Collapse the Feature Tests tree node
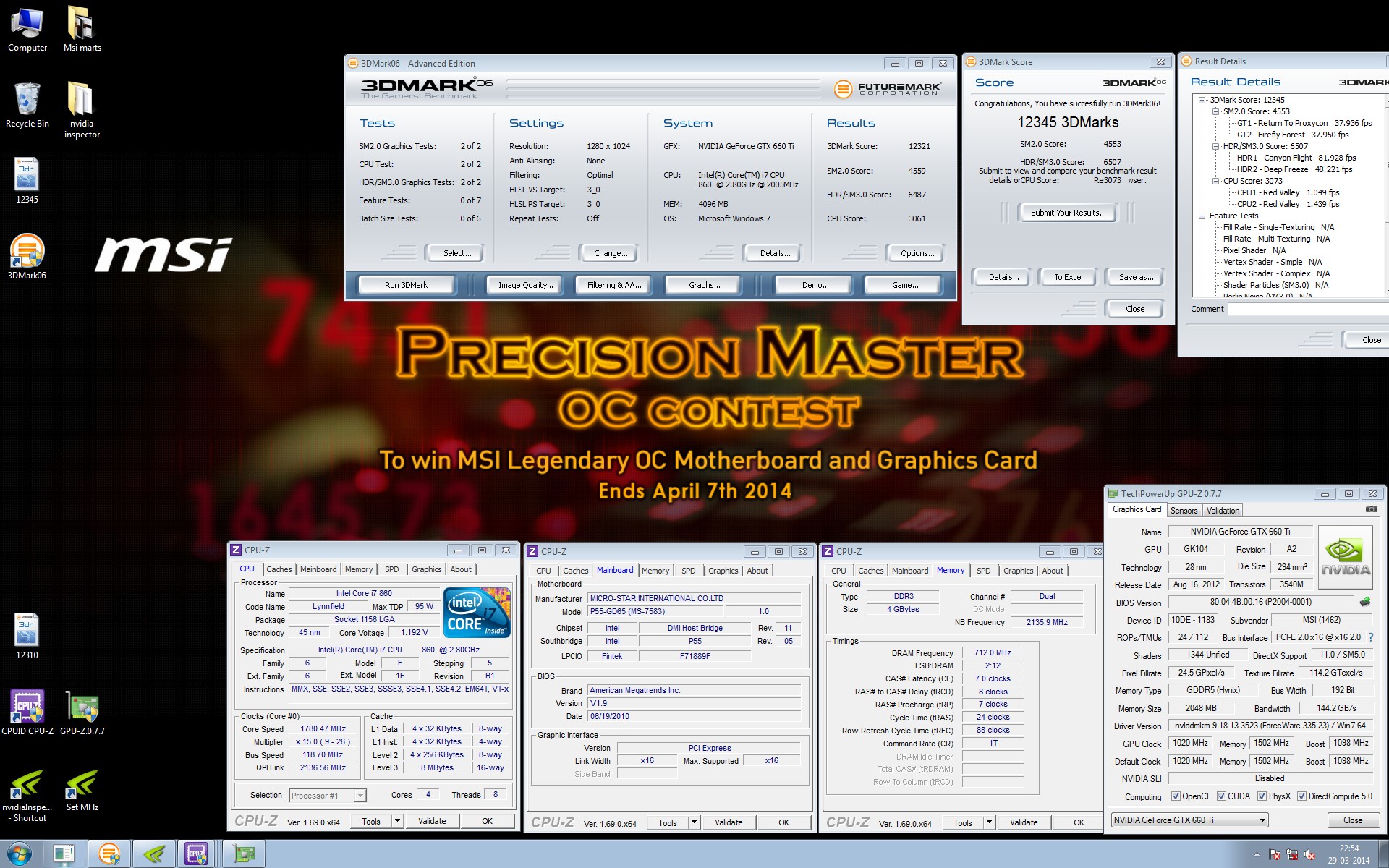 click(1202, 216)
